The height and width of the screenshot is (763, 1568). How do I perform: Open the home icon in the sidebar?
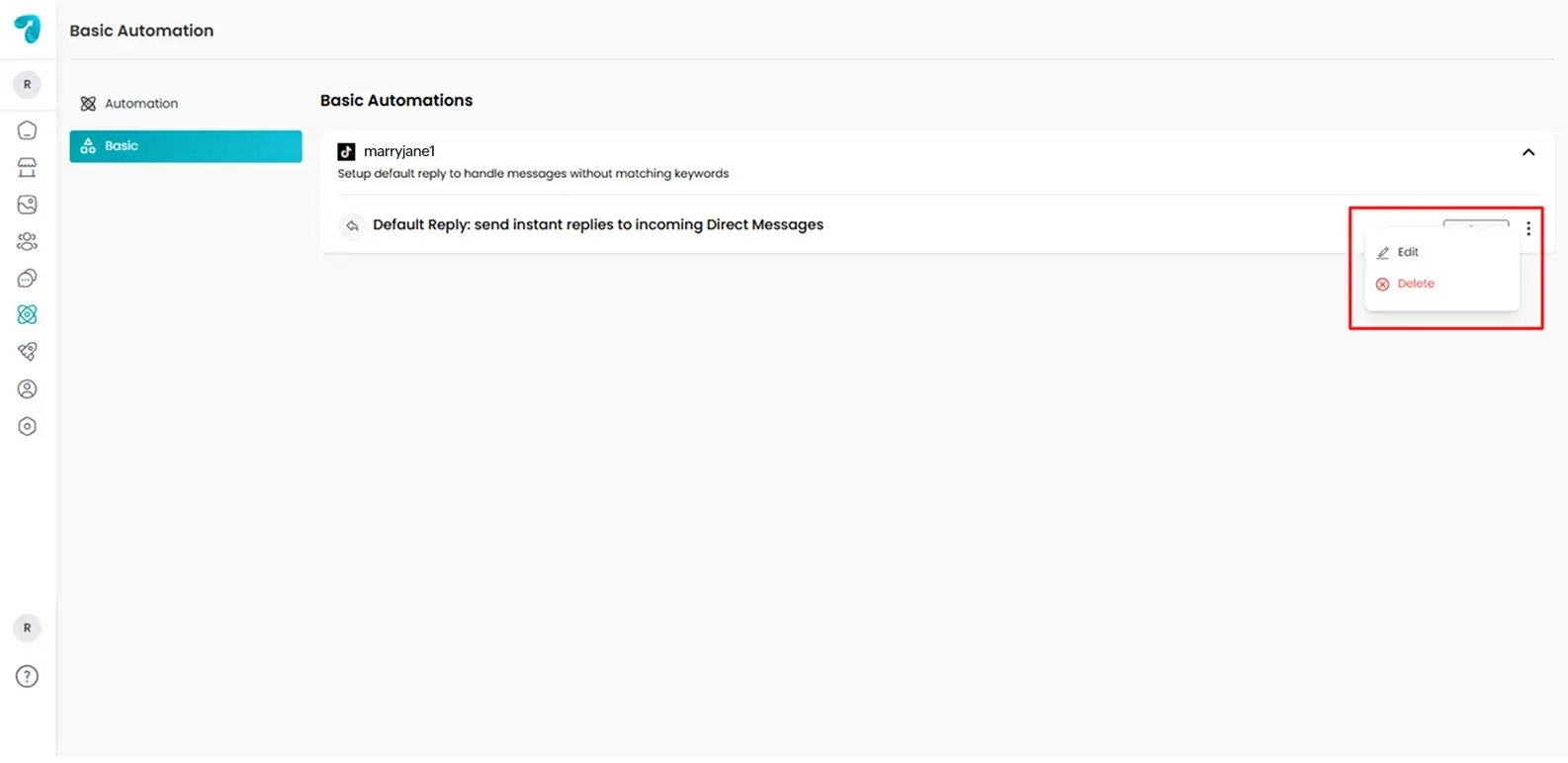click(28, 130)
